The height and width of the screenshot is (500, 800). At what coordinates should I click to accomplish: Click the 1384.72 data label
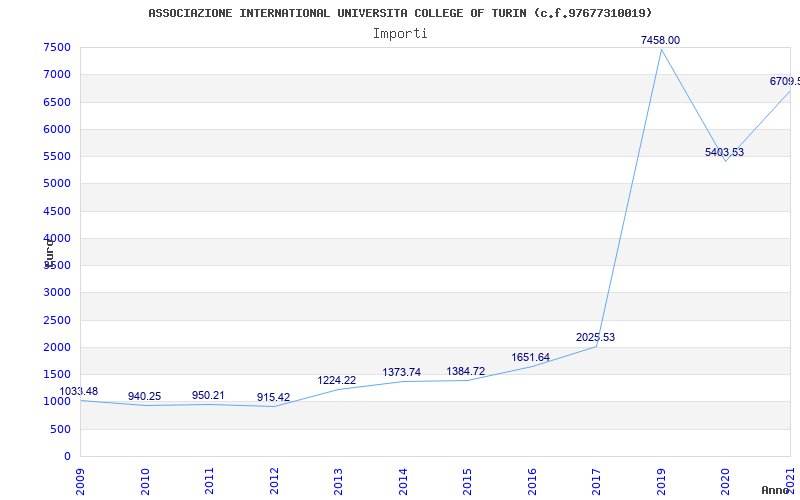tap(466, 371)
